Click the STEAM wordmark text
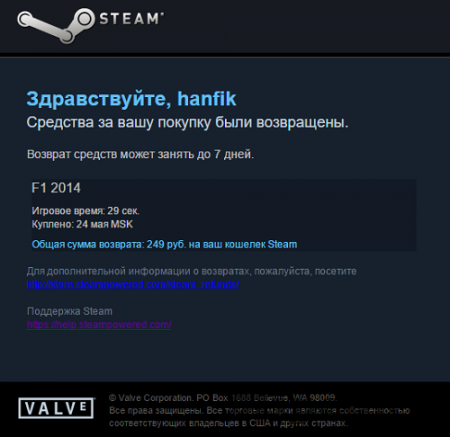 131,19
